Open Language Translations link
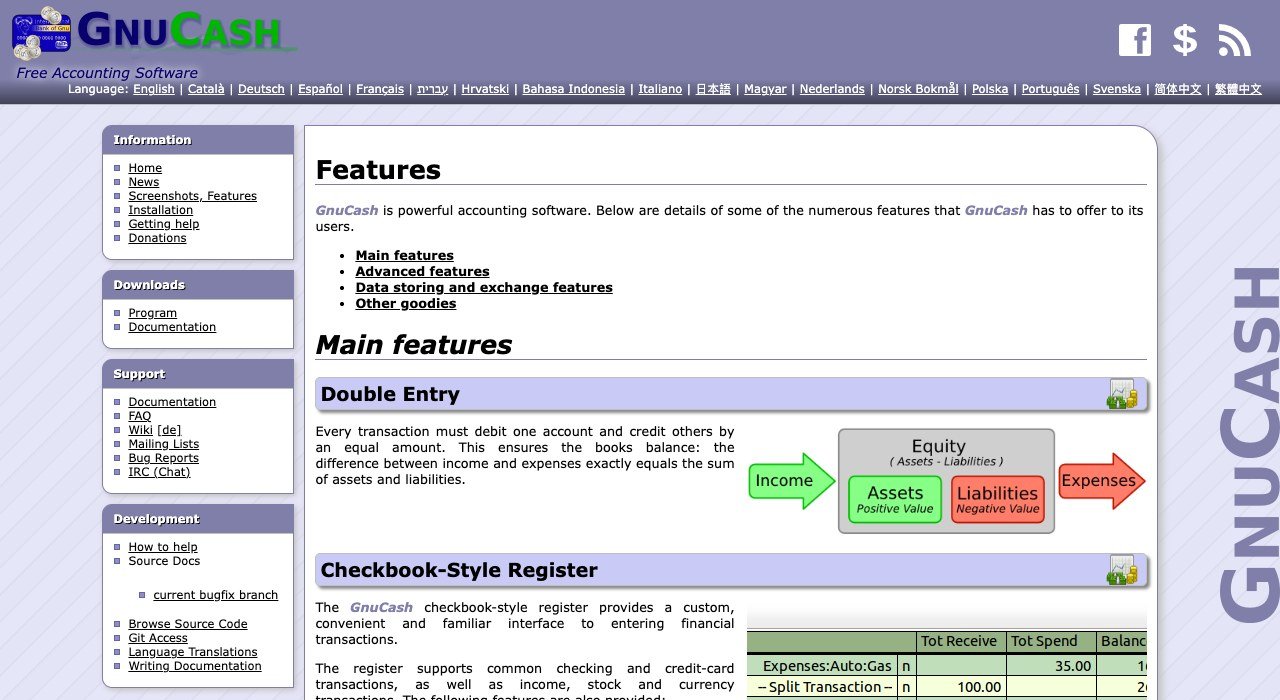Viewport: 1280px width, 700px height. point(193,652)
